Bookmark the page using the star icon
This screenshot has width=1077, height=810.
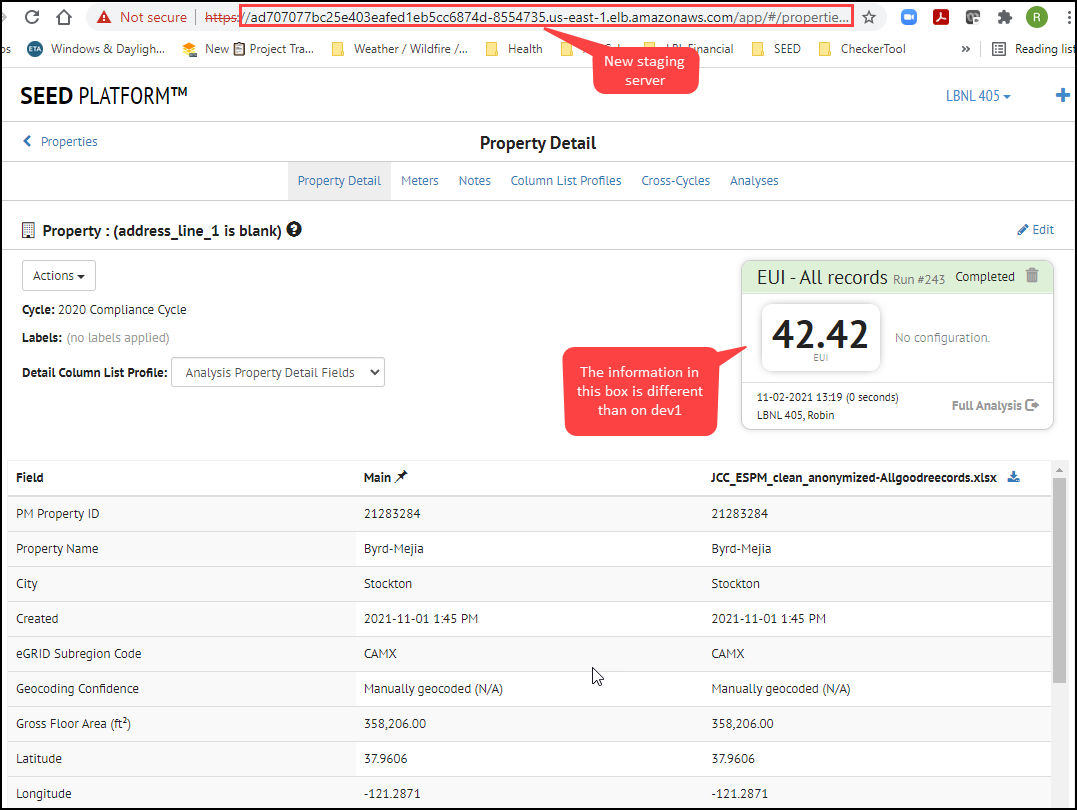click(x=870, y=16)
